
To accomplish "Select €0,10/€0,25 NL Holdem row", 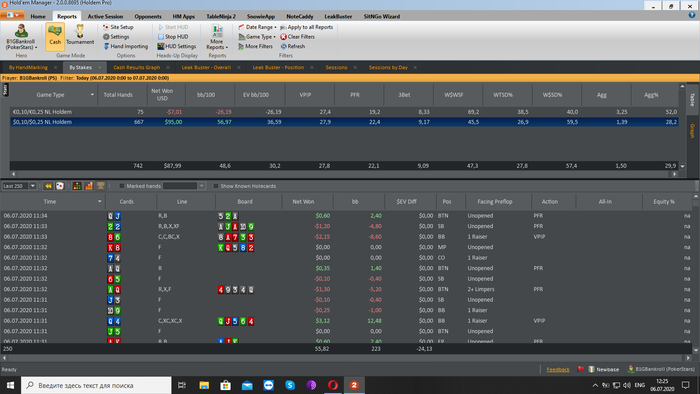I will click(x=344, y=112).
